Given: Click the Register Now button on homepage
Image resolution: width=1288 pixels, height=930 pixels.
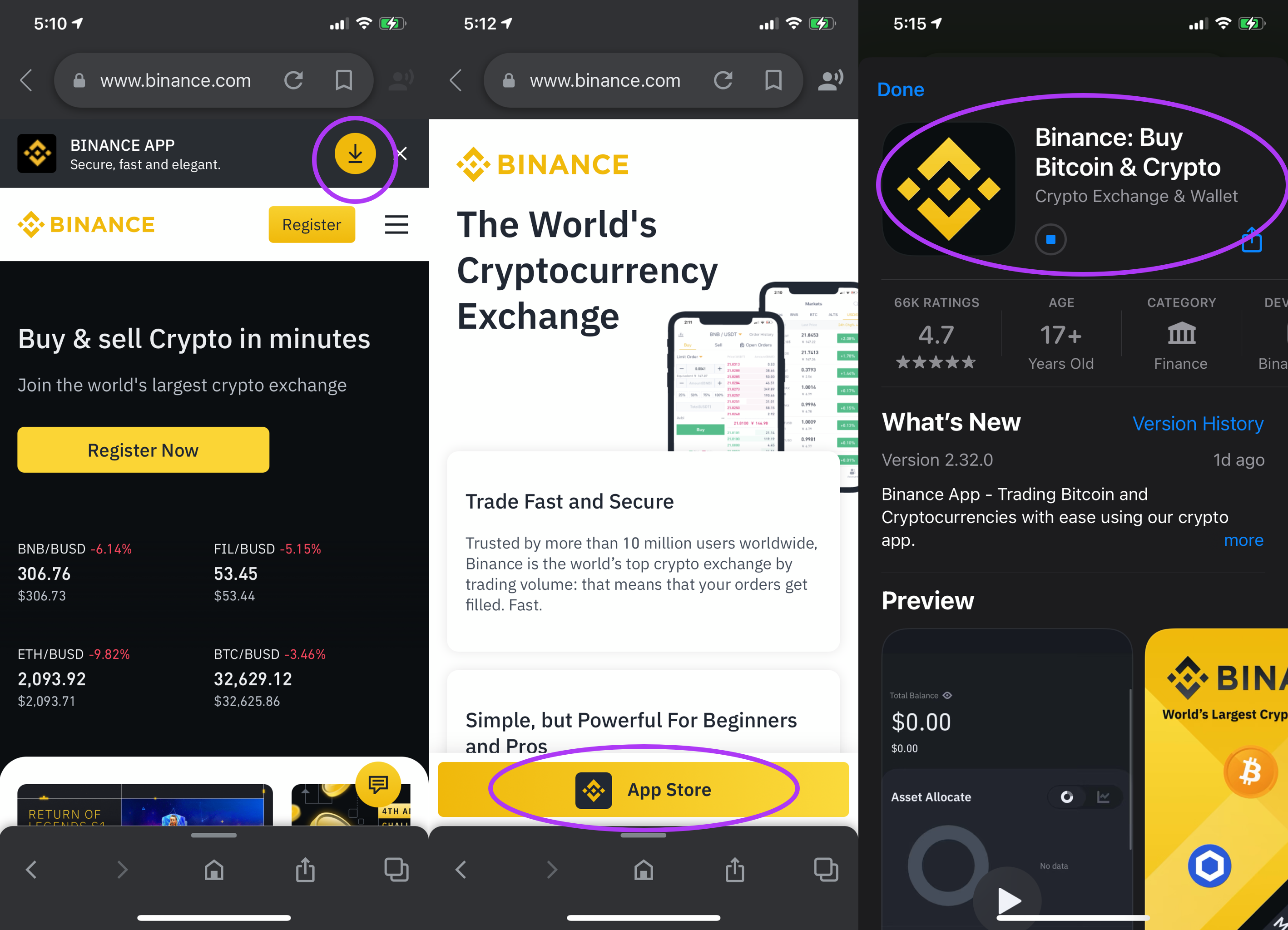Looking at the screenshot, I should 143,449.
